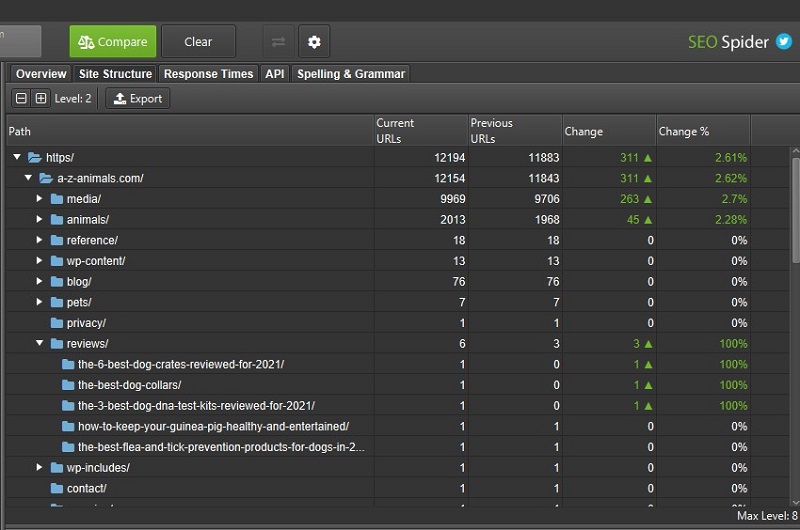Expand the animals/ folder
This screenshot has width=800, height=530.
tap(39, 219)
